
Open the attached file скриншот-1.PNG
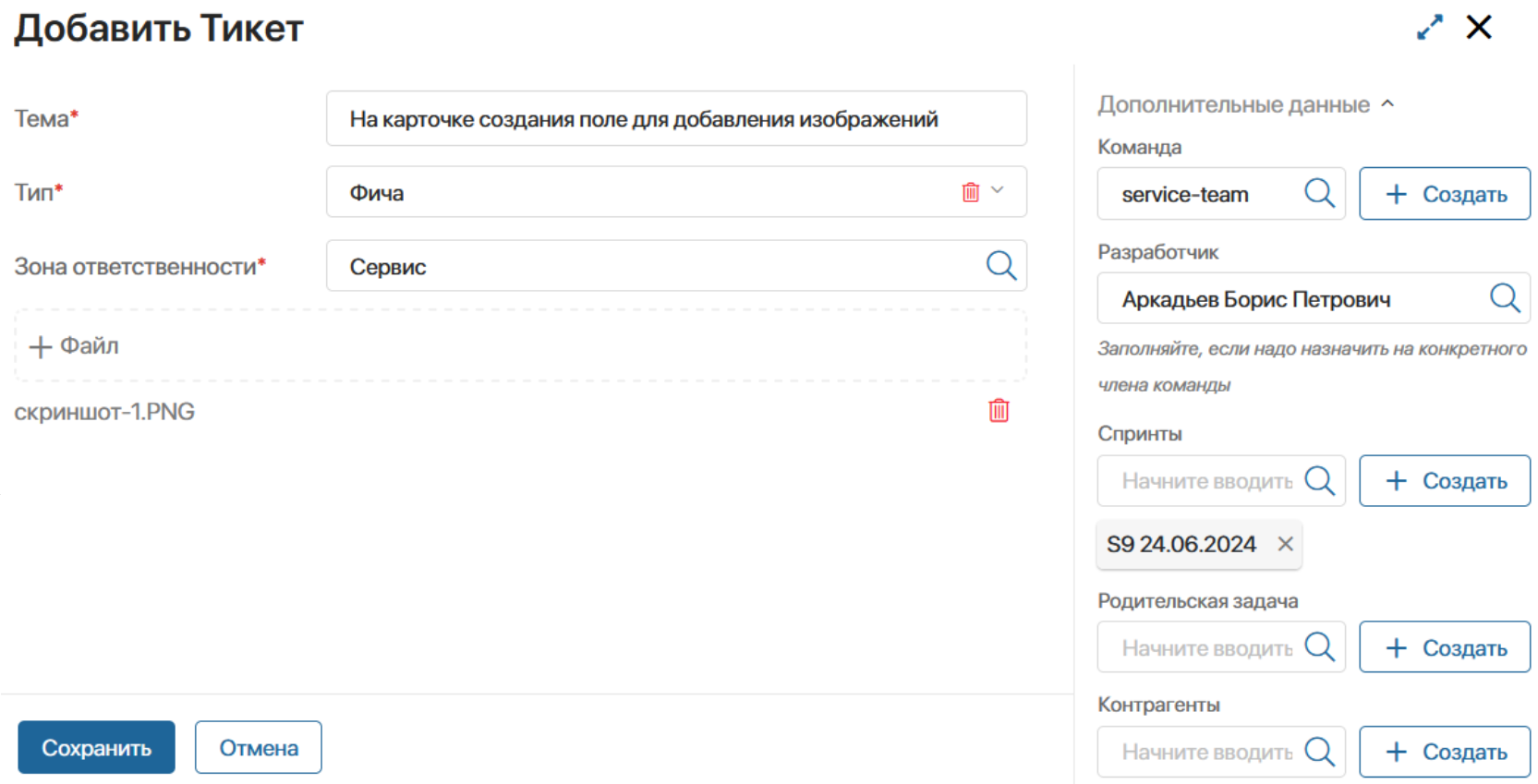click(x=104, y=412)
